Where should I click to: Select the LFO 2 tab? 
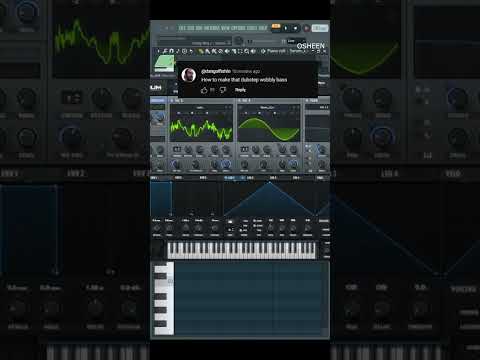250,178
